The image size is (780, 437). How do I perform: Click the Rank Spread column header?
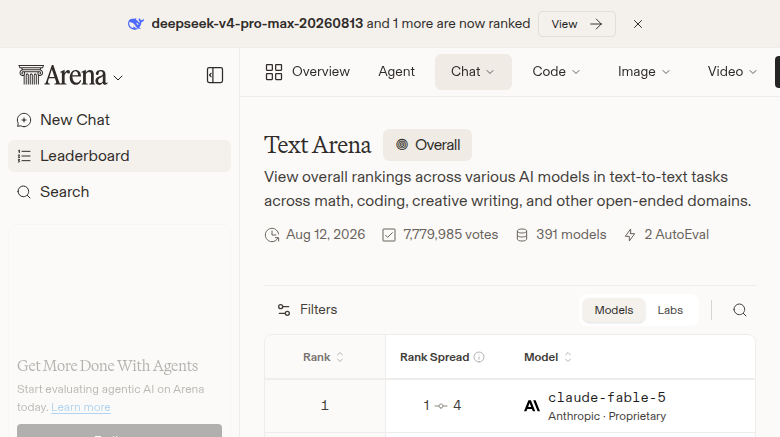[434, 357]
